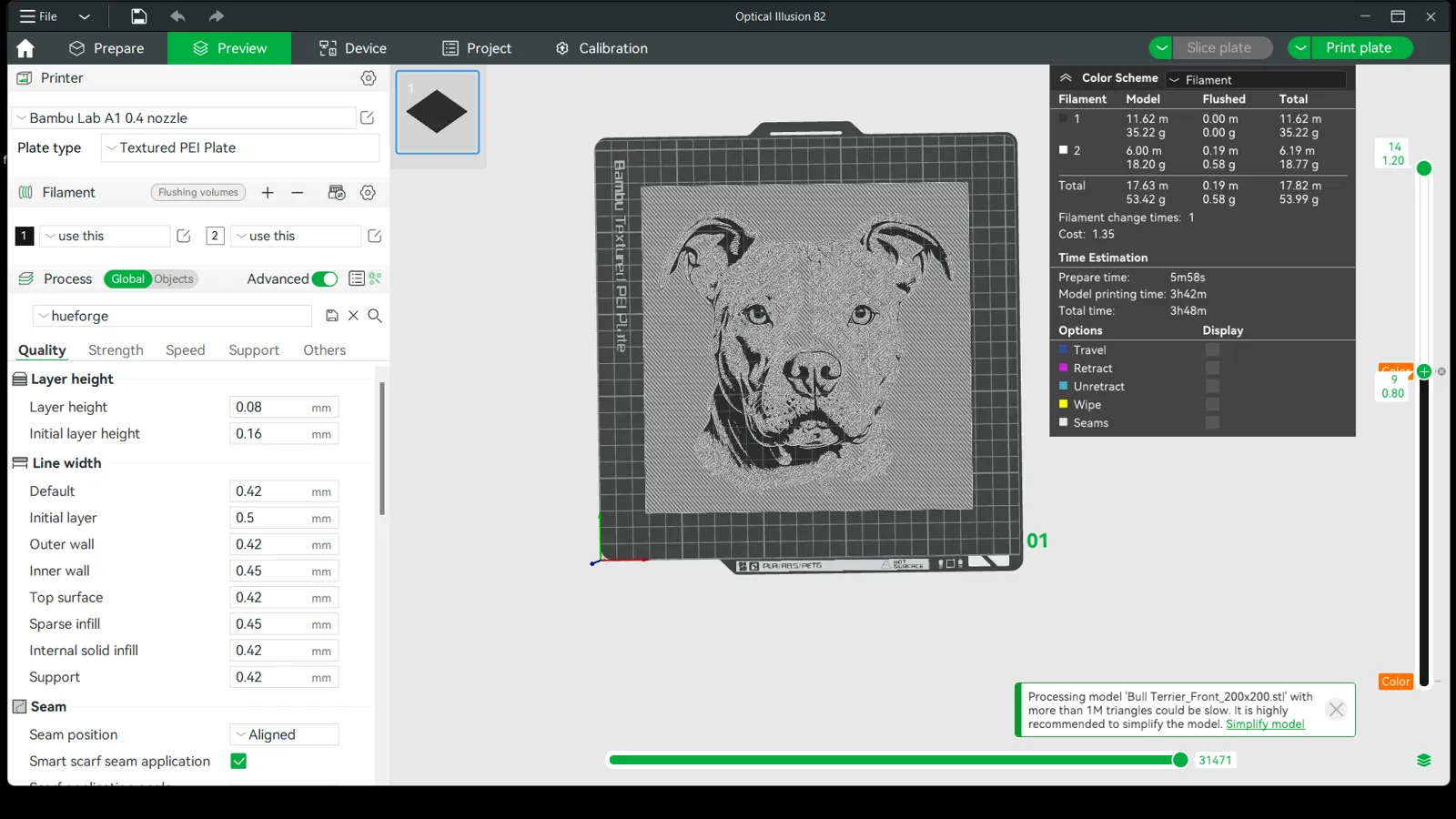Add a filament with the plus icon
The height and width of the screenshot is (819, 1456).
(x=268, y=192)
